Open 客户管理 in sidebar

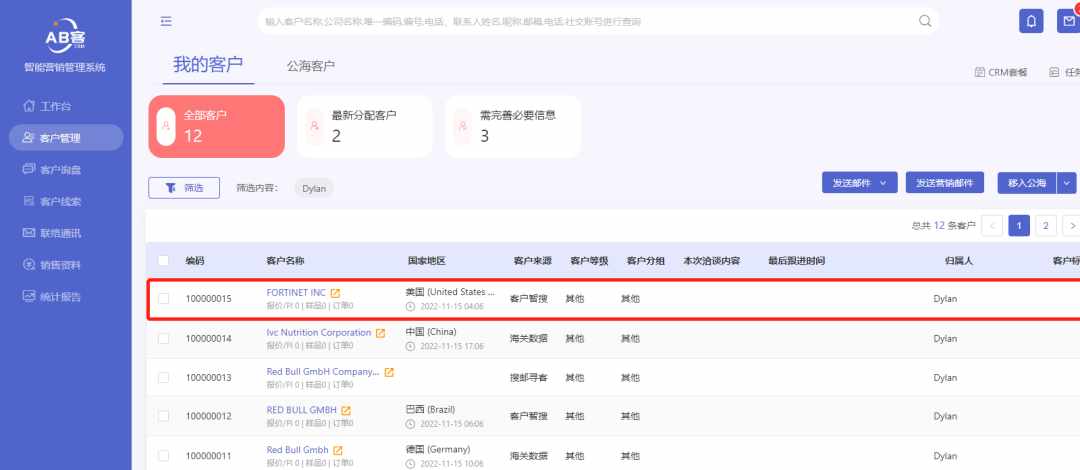tap(65, 138)
